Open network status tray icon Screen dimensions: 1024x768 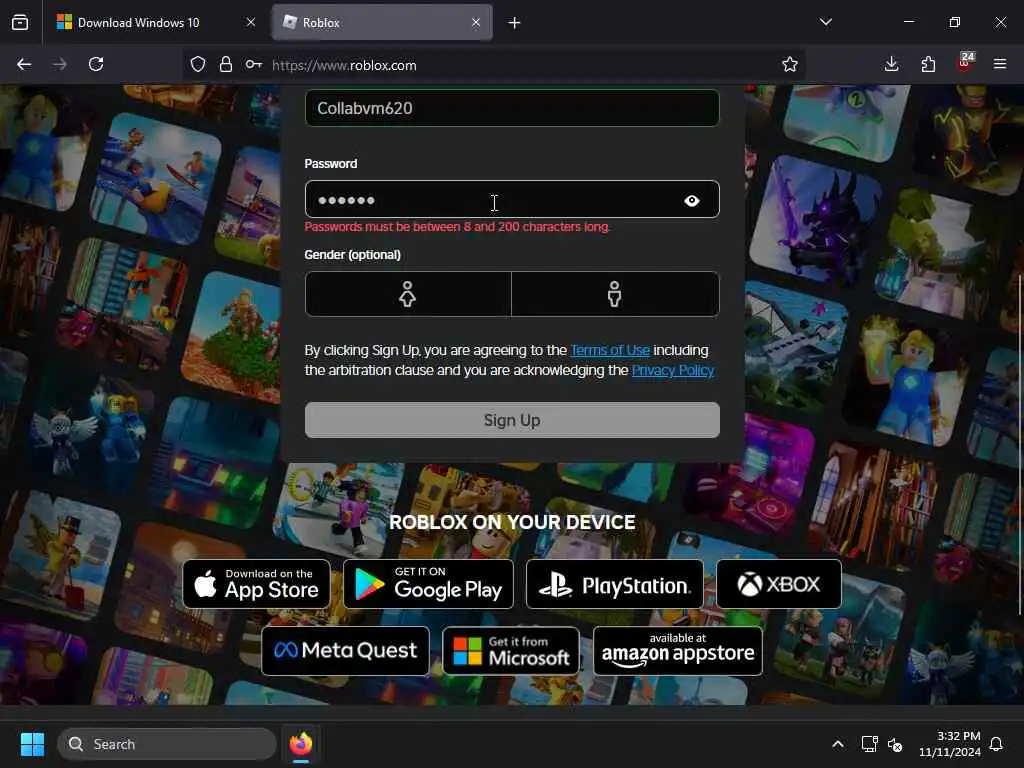(x=869, y=744)
